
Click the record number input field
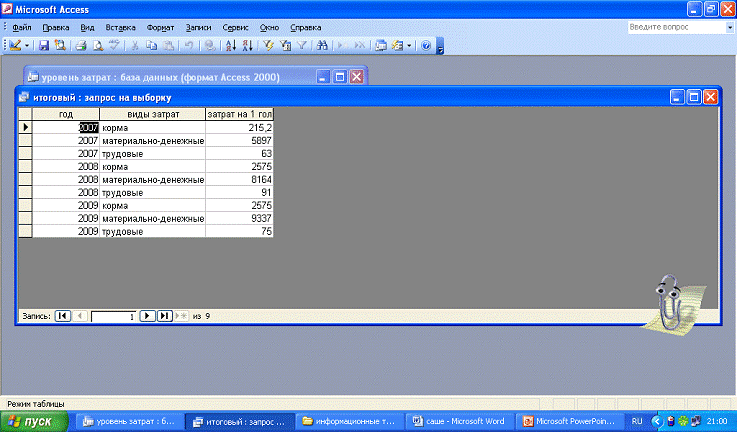click(112, 316)
